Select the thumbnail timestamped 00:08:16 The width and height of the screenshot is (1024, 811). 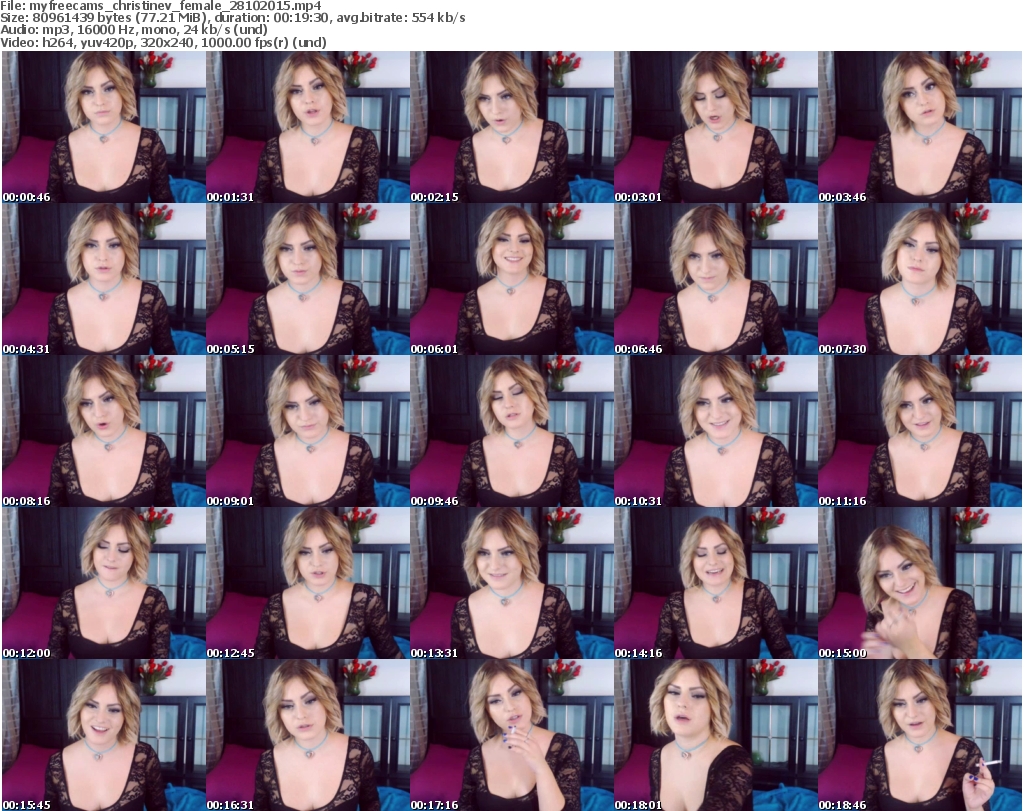coord(104,432)
